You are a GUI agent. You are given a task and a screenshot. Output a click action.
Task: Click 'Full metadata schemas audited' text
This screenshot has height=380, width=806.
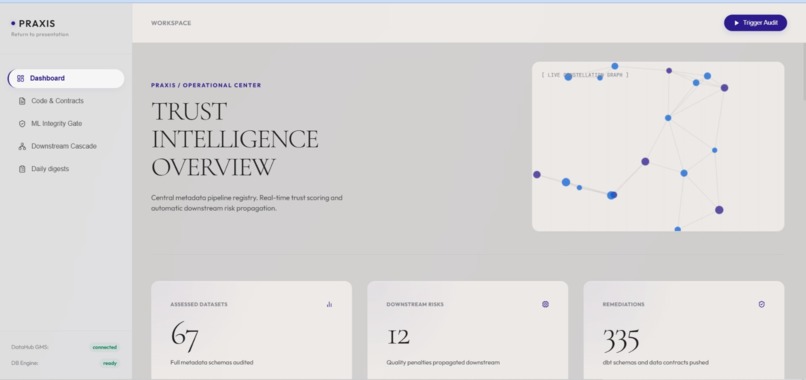click(x=212, y=363)
